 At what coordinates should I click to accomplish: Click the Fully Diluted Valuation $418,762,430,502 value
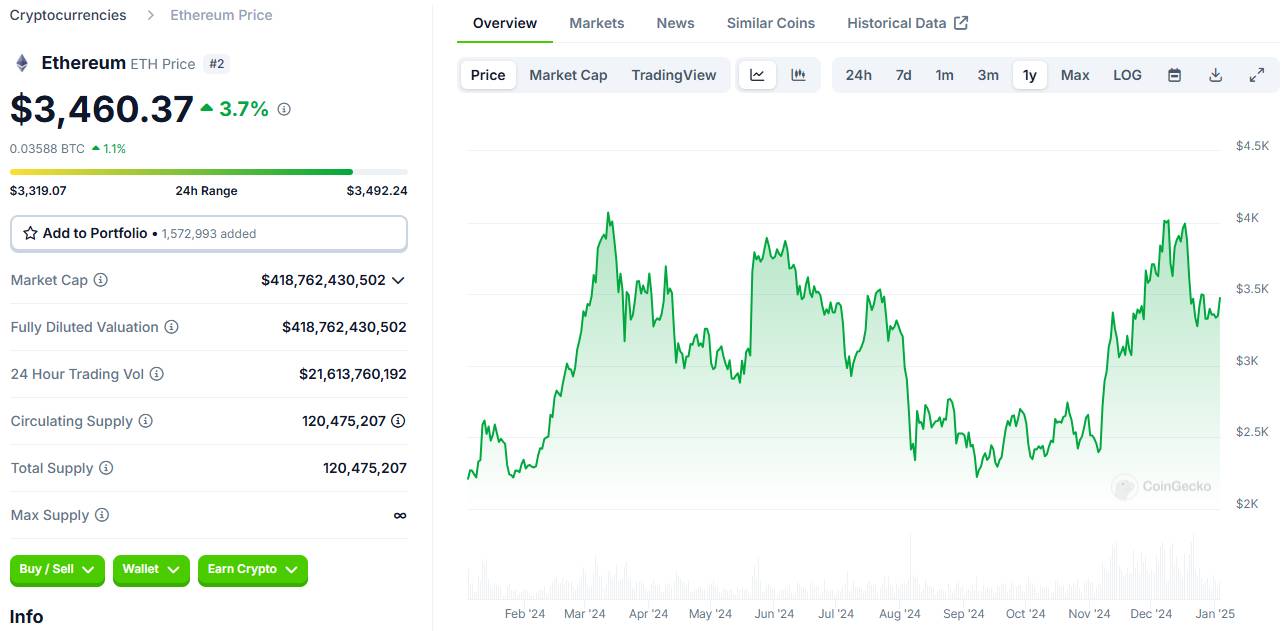click(344, 327)
